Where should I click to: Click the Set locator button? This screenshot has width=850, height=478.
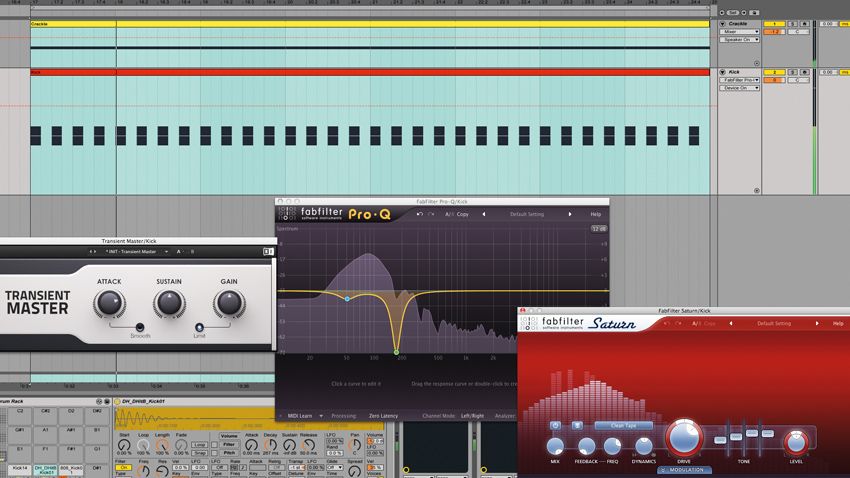pos(732,12)
